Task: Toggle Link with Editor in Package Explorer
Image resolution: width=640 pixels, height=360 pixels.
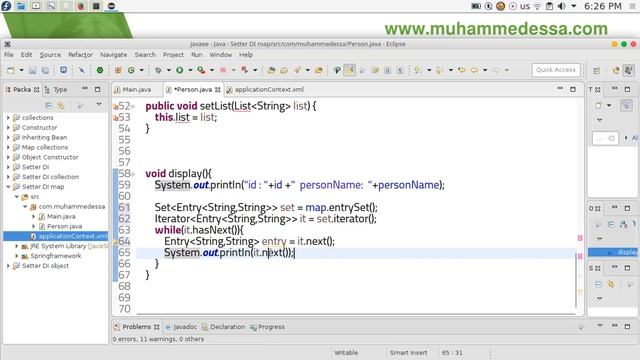Action: pyautogui.click(x=61, y=106)
